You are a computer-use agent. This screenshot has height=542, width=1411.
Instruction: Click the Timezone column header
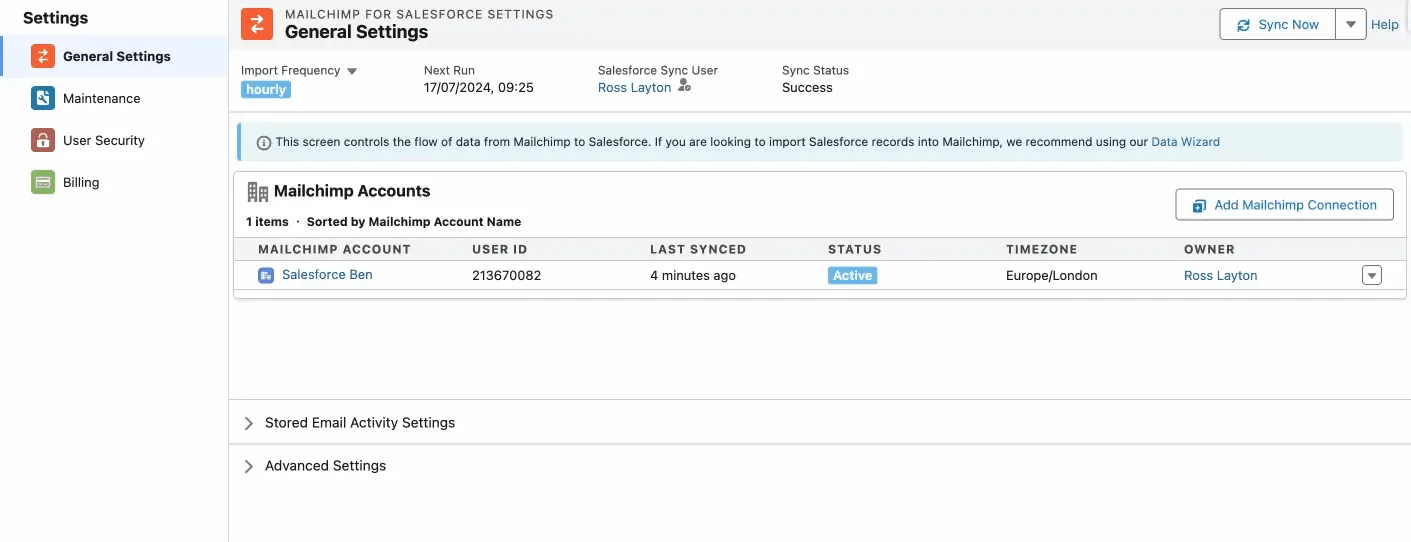click(1042, 249)
